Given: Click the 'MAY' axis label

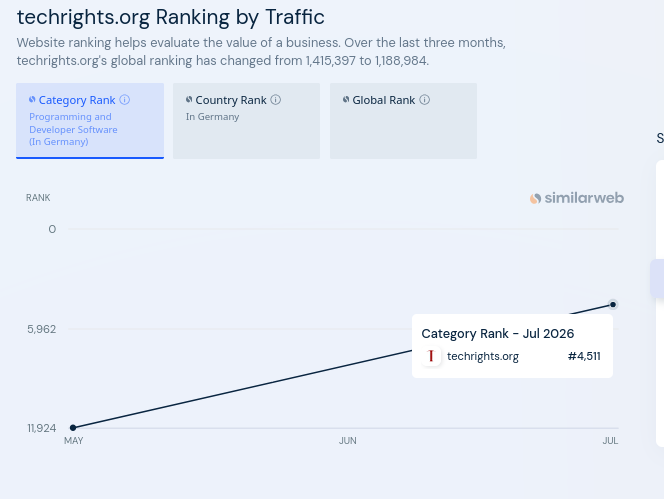Looking at the screenshot, I should point(74,441).
